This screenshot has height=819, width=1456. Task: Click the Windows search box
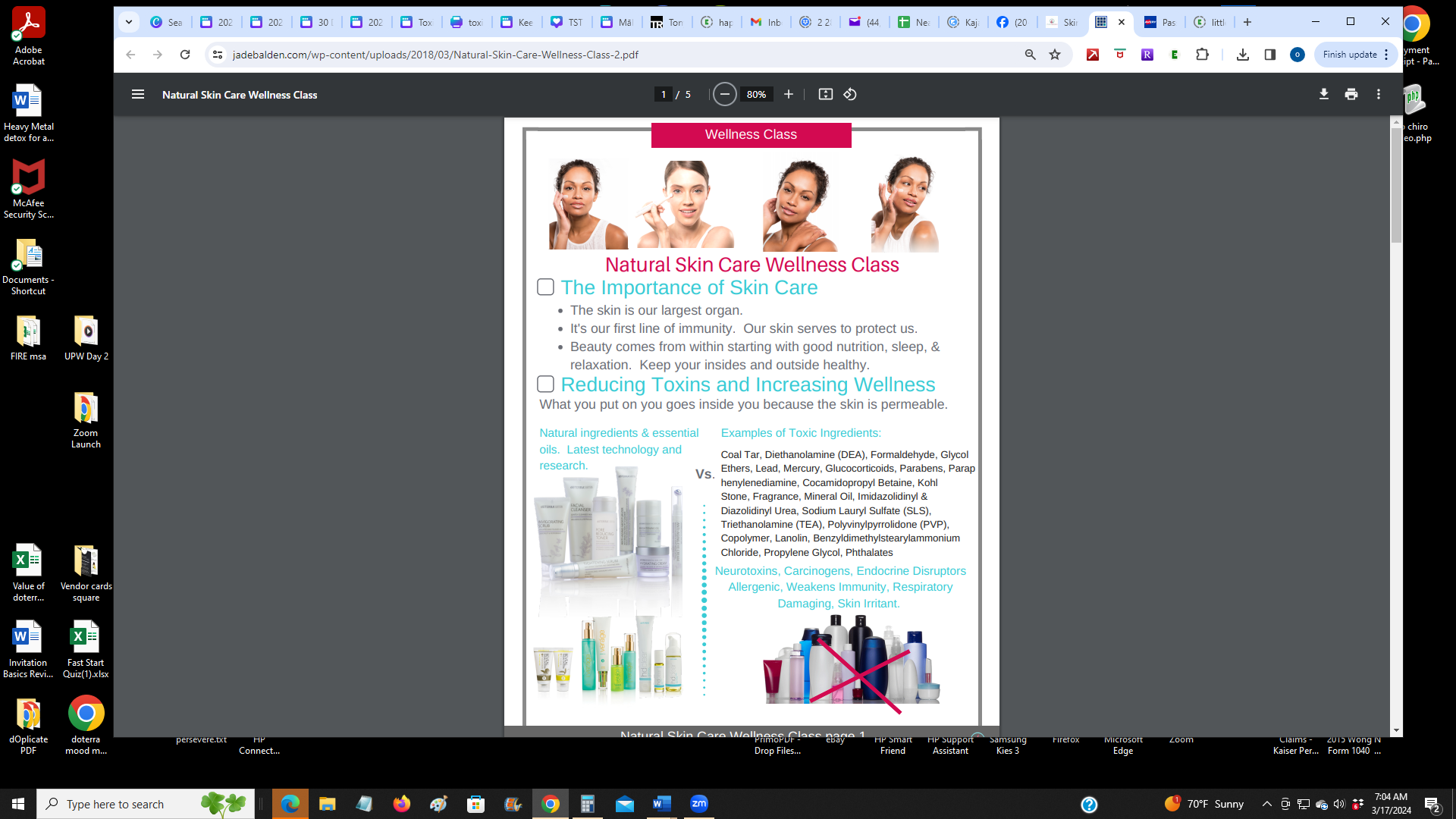(x=146, y=804)
